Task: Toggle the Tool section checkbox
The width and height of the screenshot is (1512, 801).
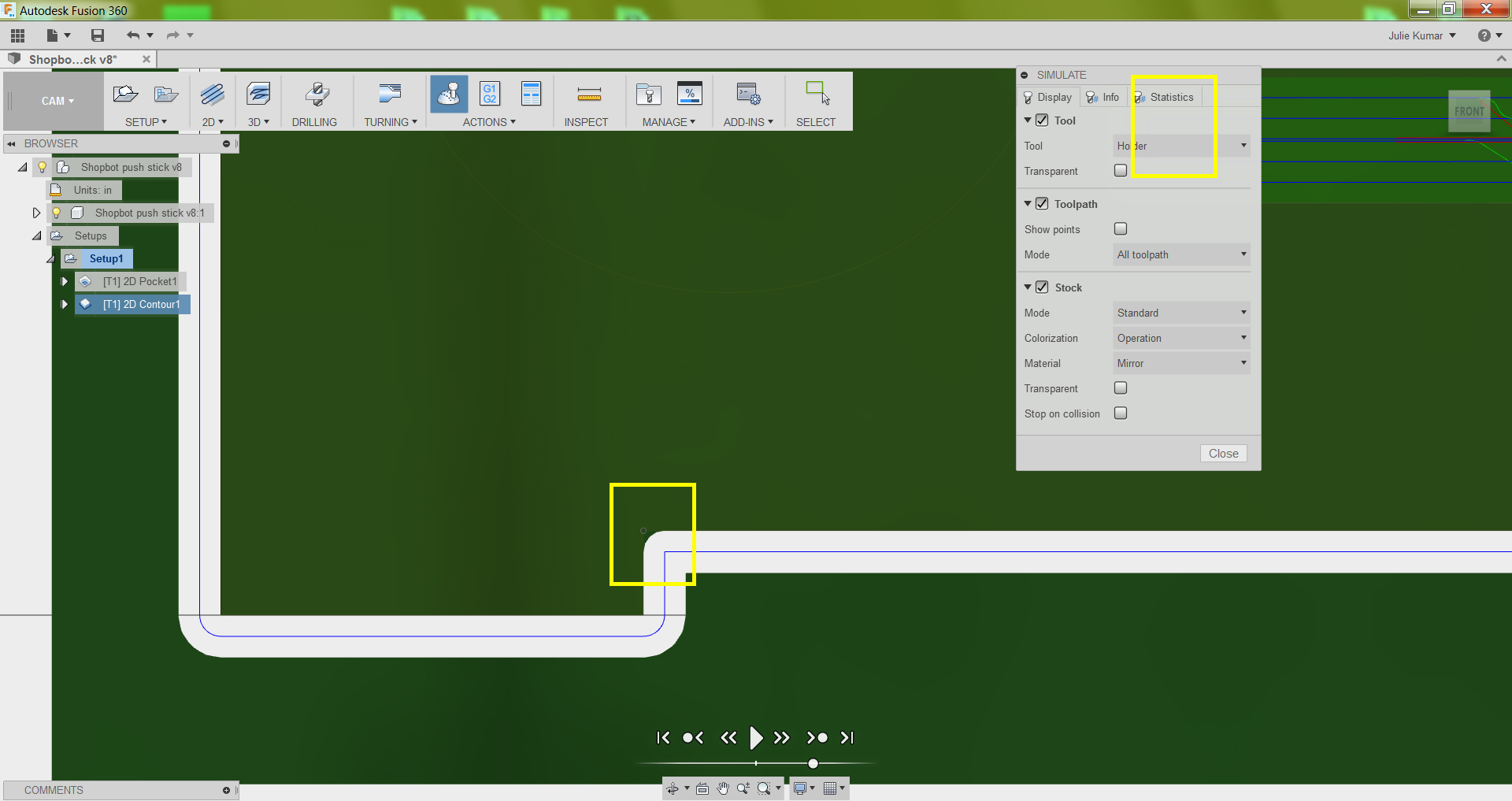Action: tap(1042, 121)
